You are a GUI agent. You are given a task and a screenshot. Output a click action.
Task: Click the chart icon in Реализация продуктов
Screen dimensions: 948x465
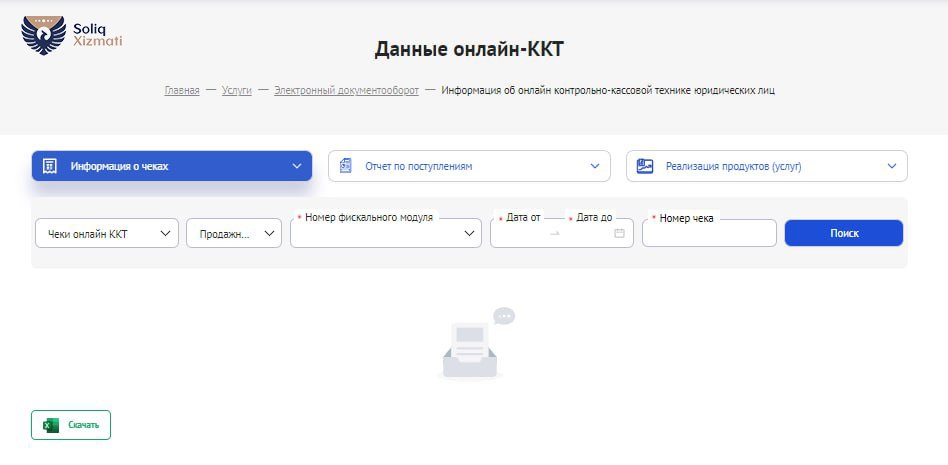click(x=645, y=166)
